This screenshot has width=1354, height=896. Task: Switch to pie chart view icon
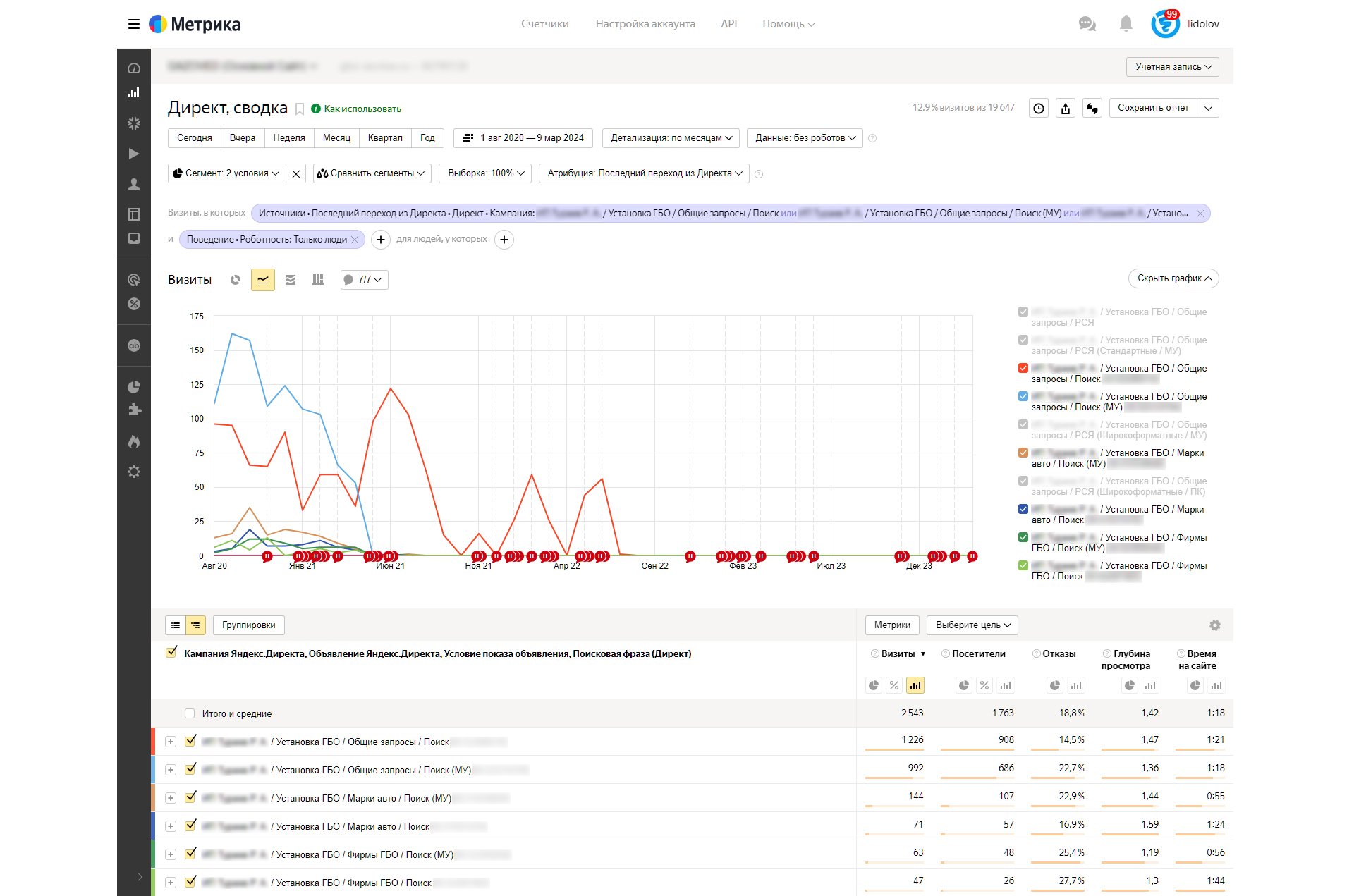tap(236, 280)
